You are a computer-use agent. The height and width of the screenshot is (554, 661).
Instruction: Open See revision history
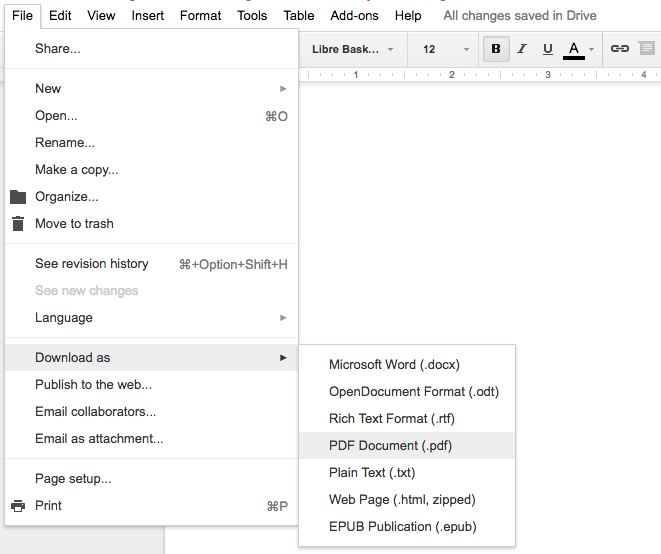(x=151, y=264)
